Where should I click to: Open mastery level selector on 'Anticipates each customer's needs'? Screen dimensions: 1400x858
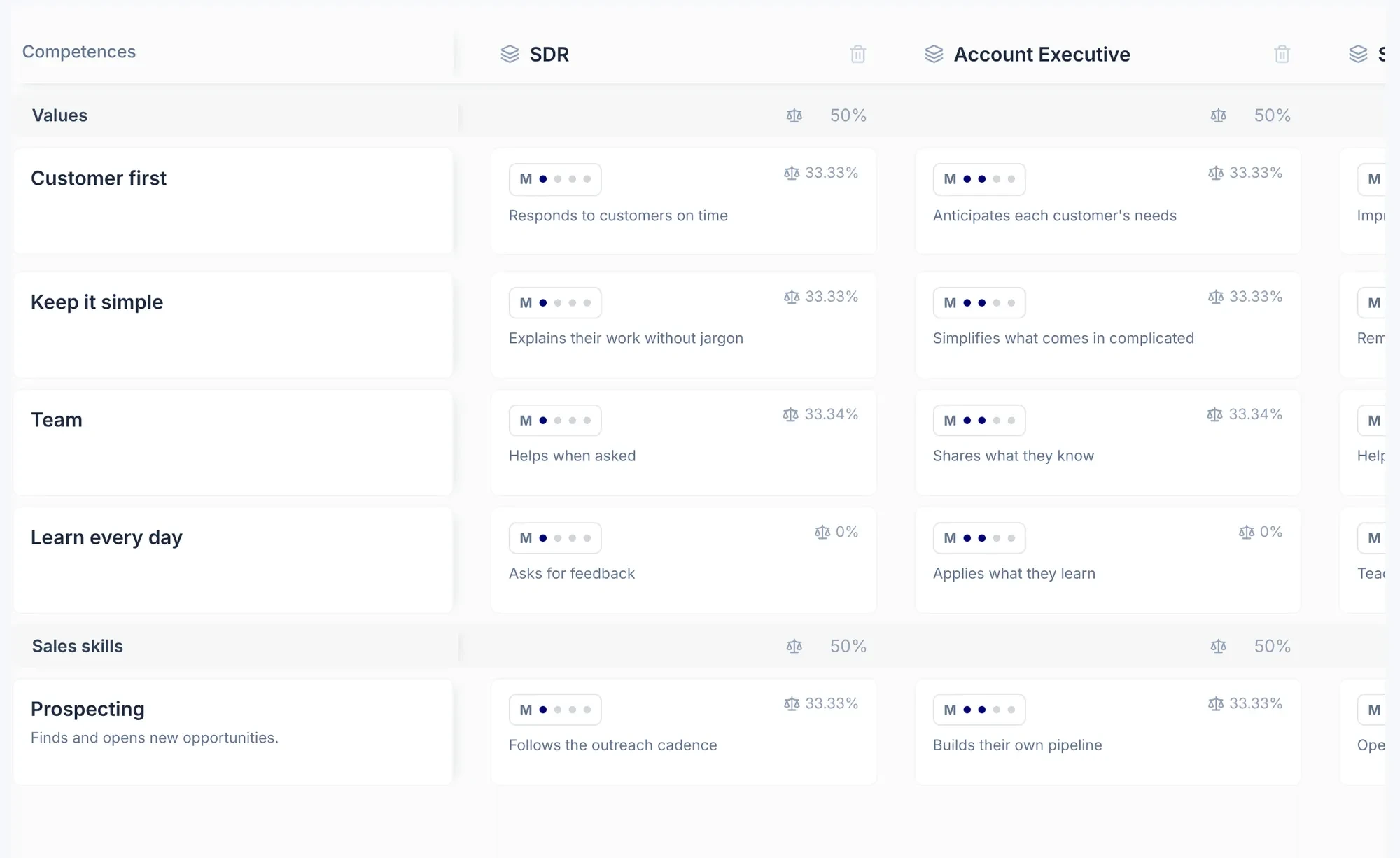[x=979, y=179]
